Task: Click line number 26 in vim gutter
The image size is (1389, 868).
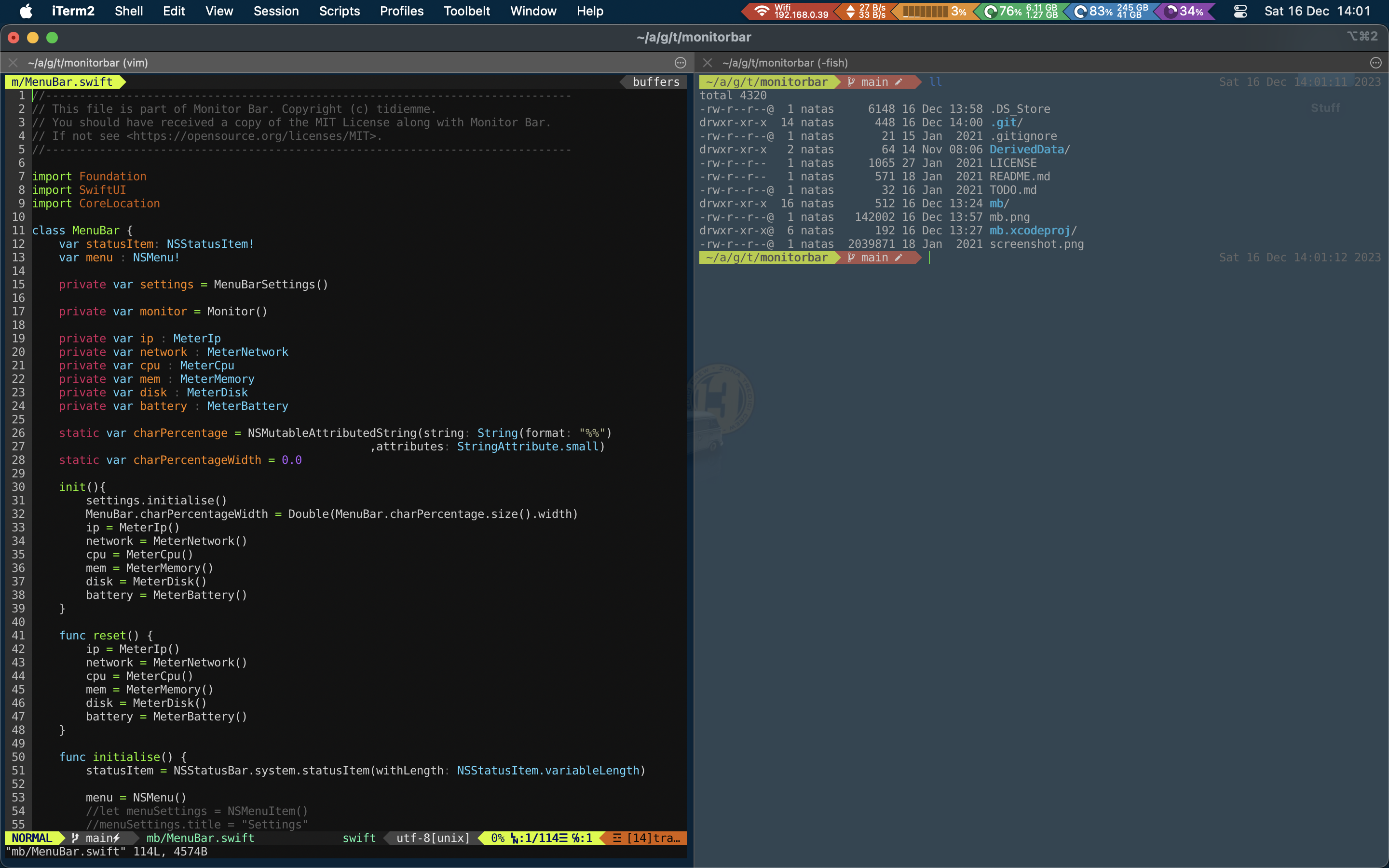Action: (x=18, y=433)
